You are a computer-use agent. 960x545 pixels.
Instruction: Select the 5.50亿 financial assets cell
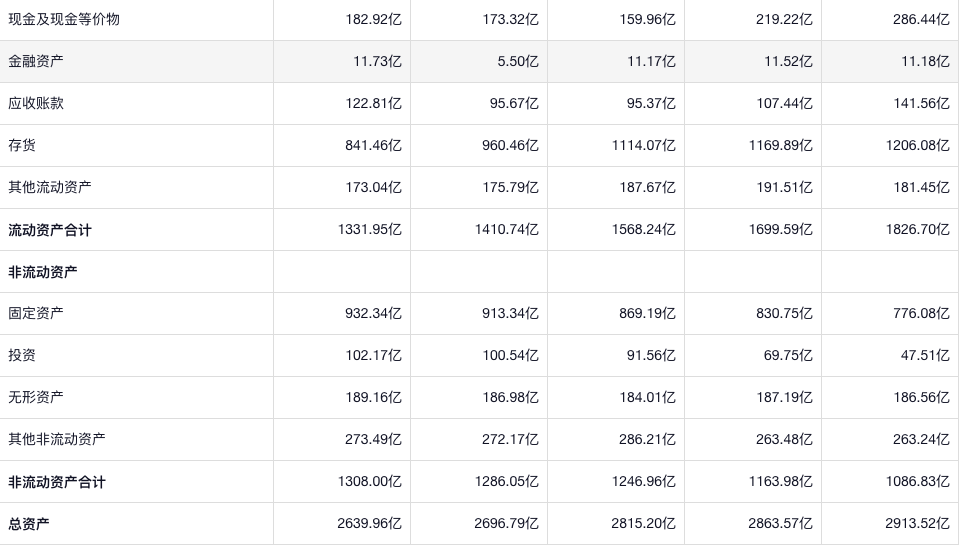pos(518,61)
